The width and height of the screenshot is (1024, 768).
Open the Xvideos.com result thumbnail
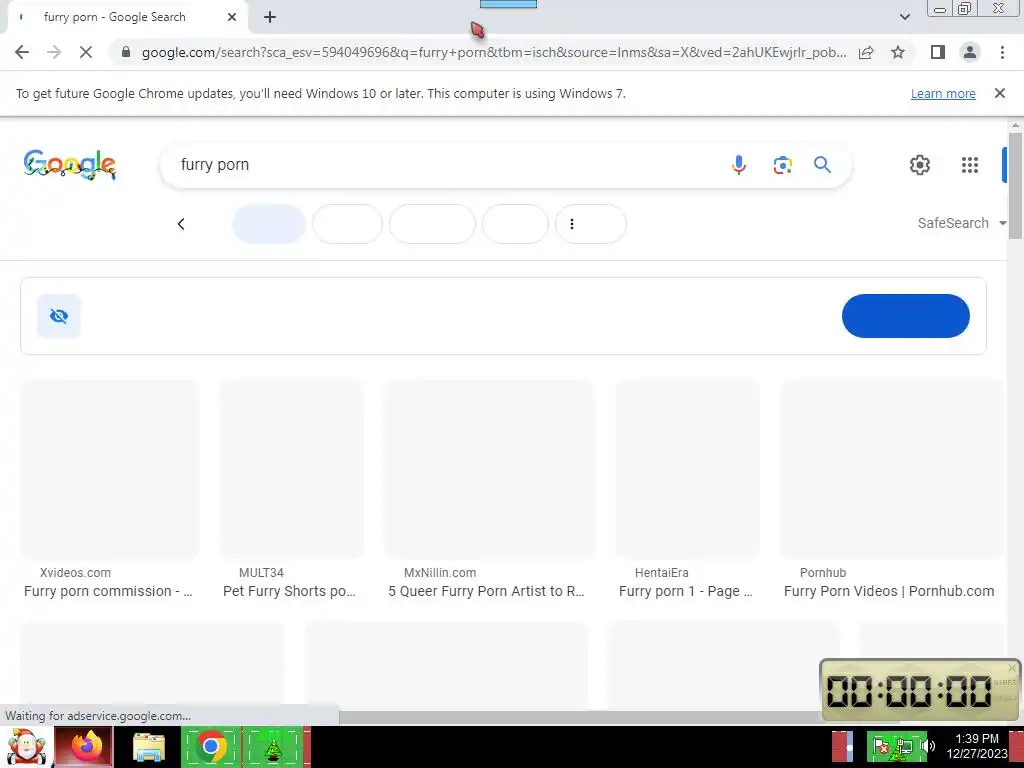pyautogui.click(x=110, y=469)
